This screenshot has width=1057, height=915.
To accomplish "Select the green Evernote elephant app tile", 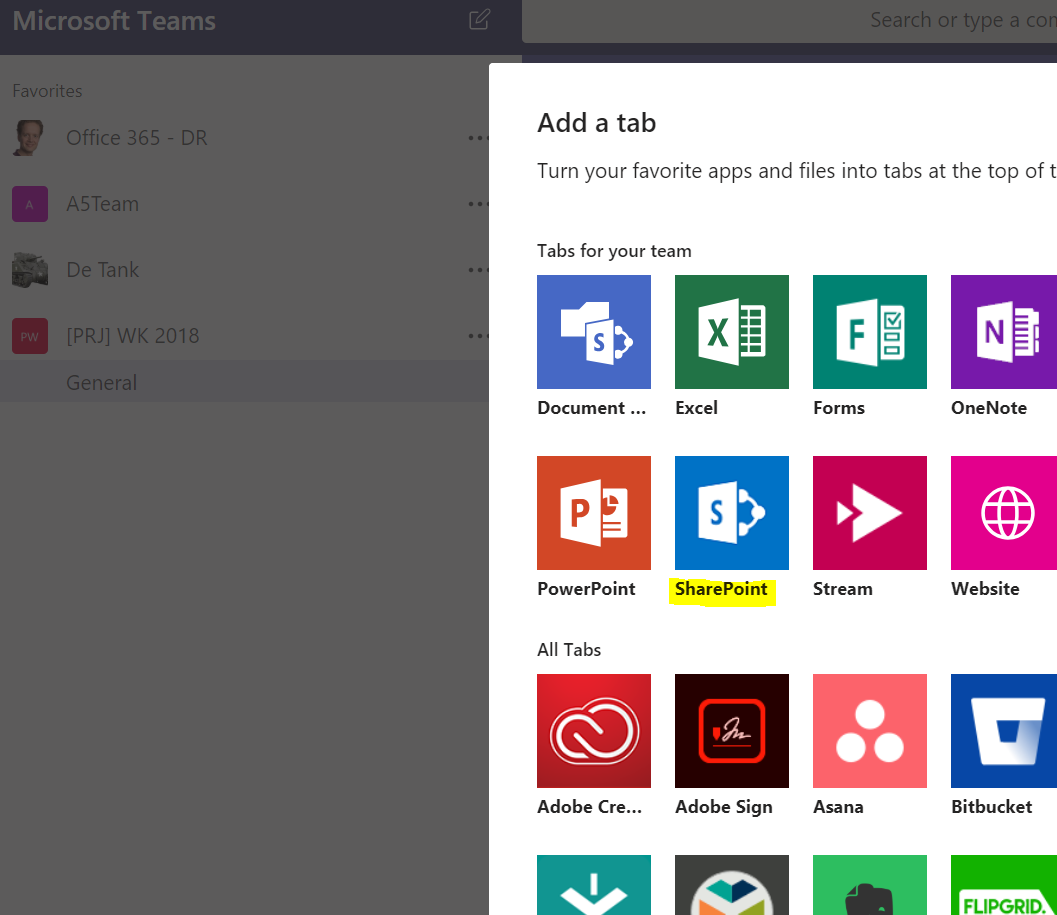I will click(x=870, y=885).
